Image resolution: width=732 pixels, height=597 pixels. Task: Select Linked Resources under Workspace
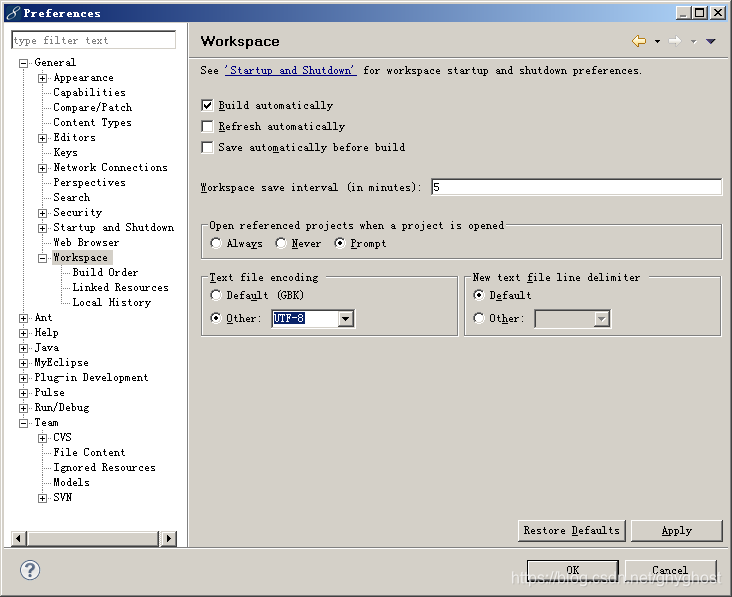(x=120, y=287)
